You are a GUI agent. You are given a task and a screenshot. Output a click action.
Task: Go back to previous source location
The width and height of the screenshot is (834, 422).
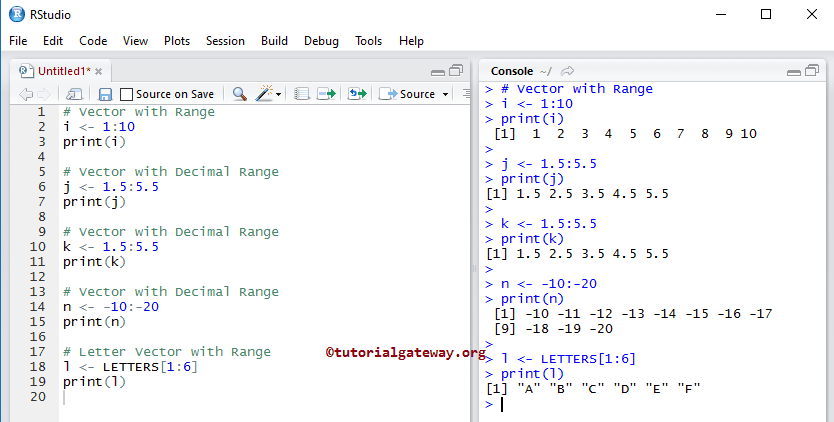26,94
